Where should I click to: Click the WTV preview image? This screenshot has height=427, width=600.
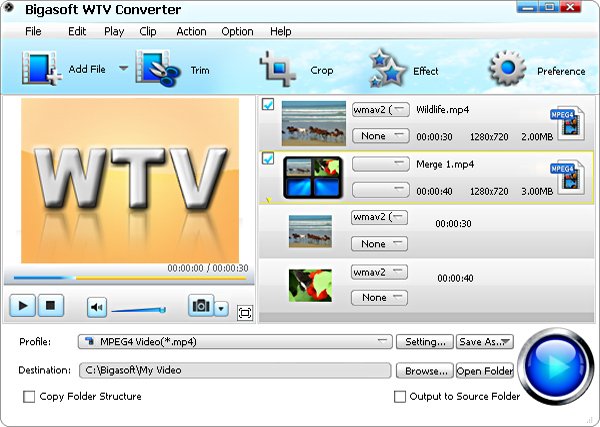(x=130, y=181)
